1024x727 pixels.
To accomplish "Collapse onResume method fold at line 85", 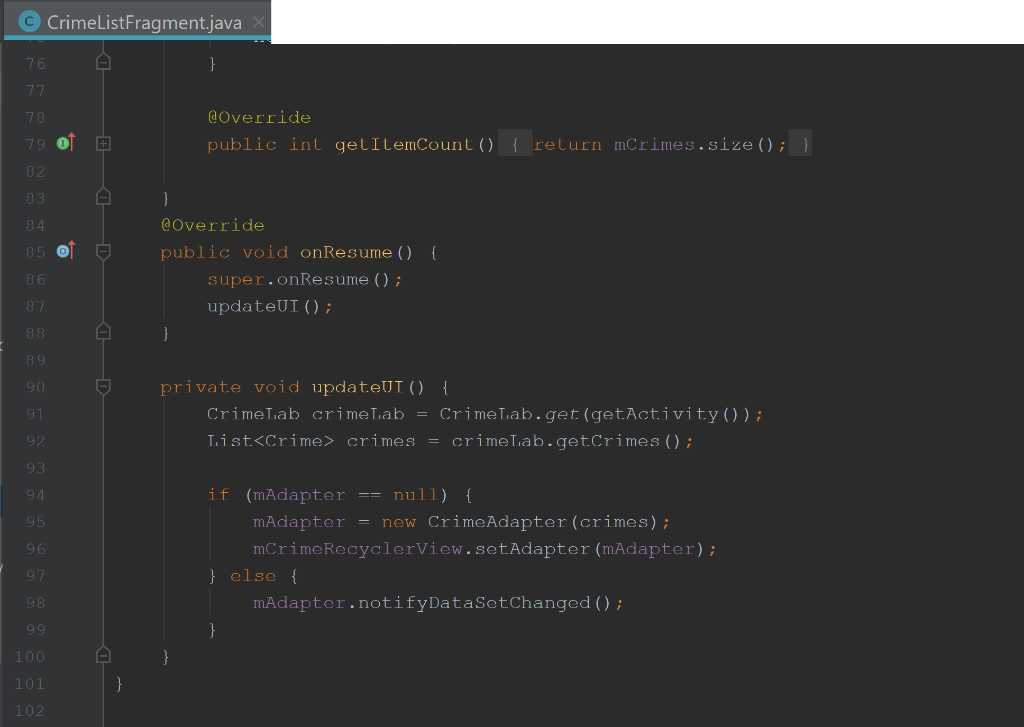I will (103, 251).
